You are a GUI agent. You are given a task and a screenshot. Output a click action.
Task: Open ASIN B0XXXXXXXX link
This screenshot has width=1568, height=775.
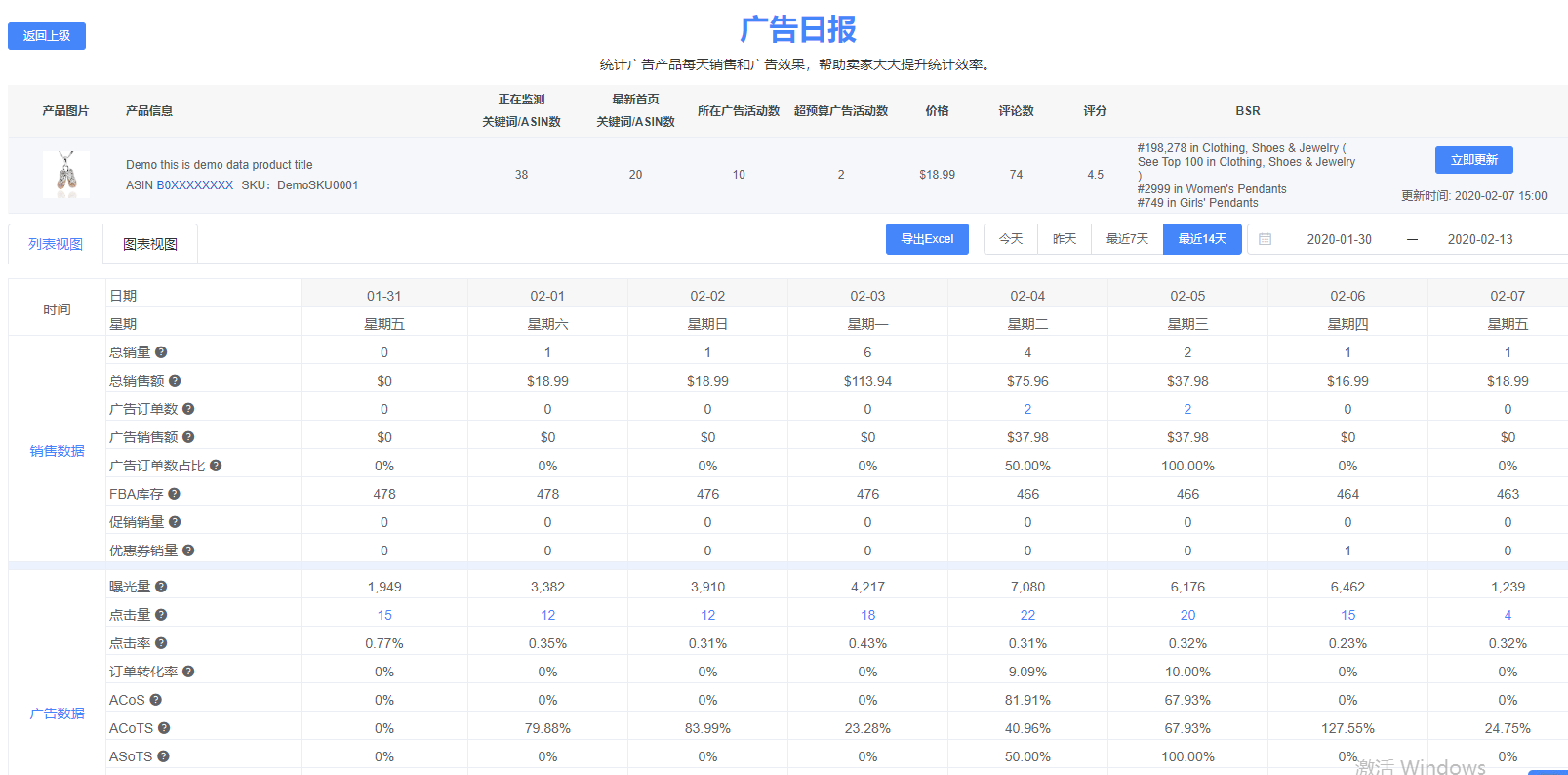click(195, 185)
